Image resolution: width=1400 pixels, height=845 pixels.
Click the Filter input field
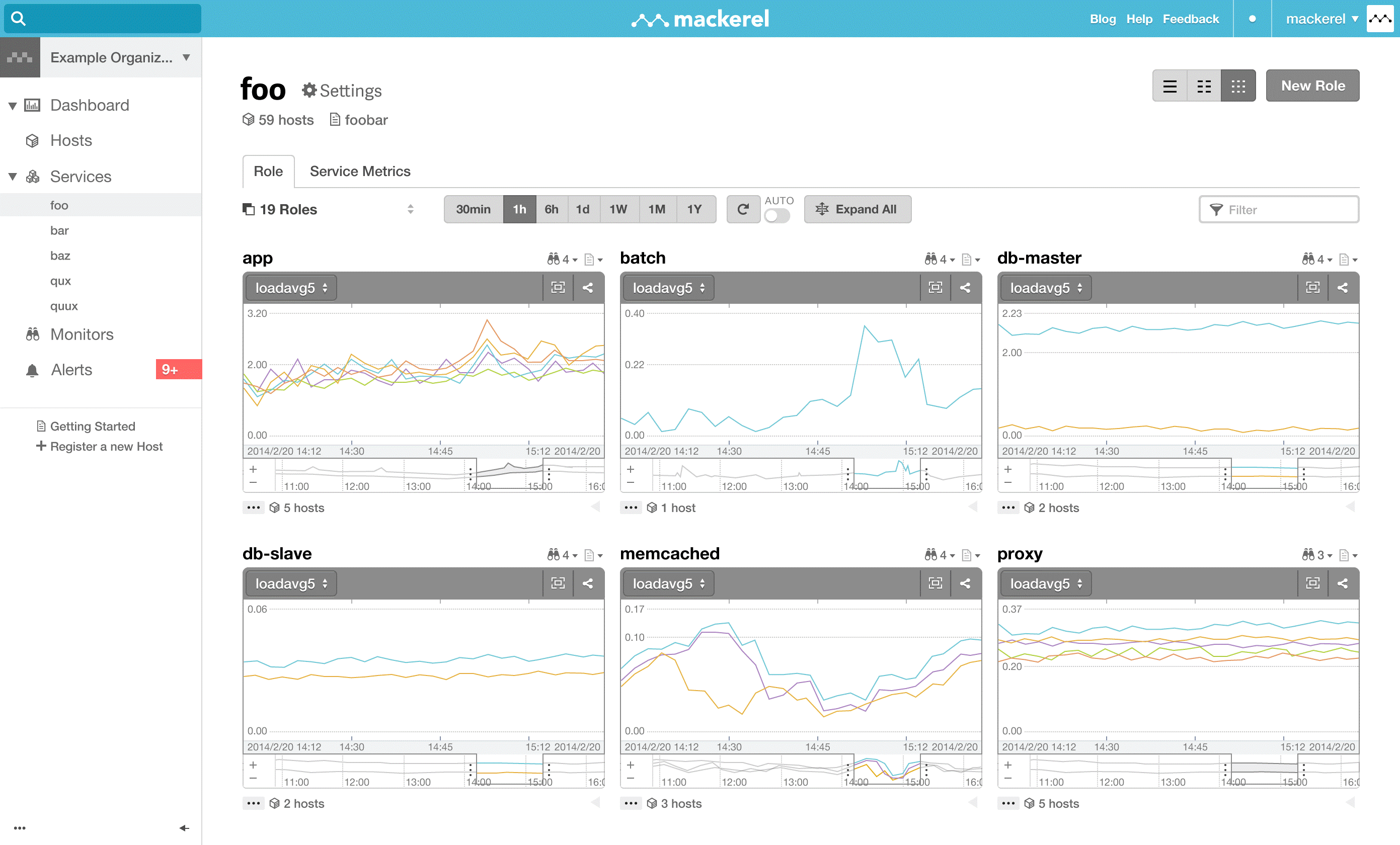(1279, 210)
